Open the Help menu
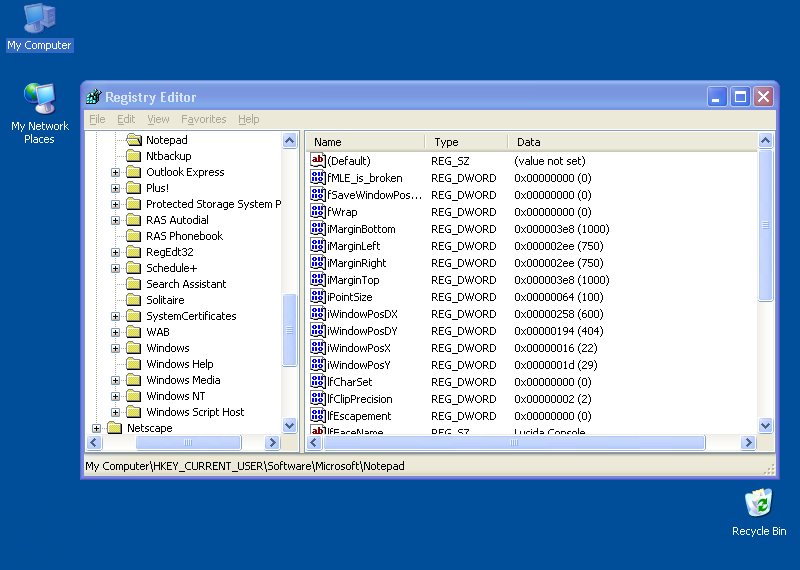This screenshot has width=800, height=570. 248,119
